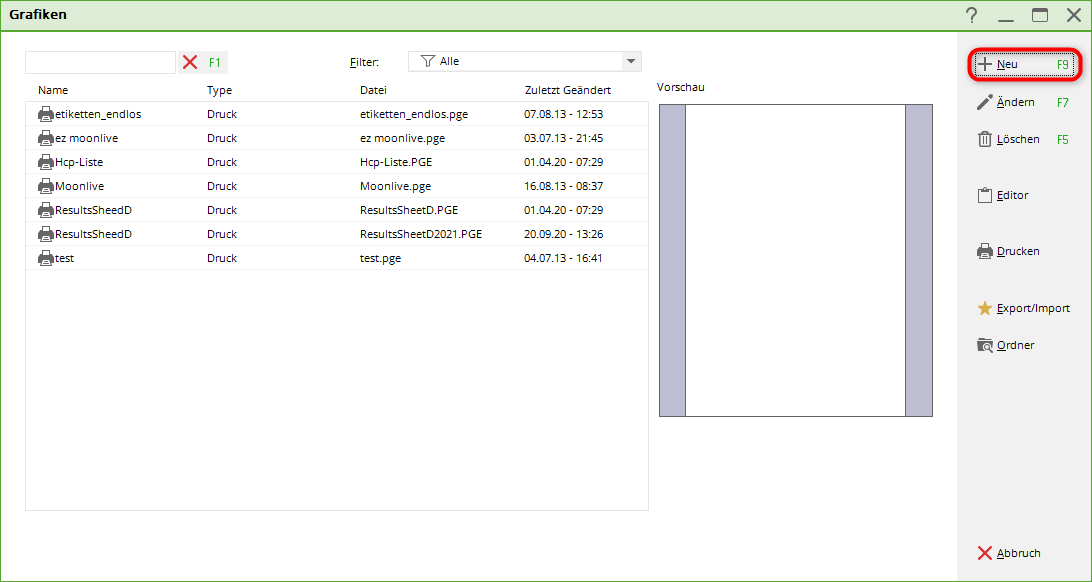Expand the Filter dropdown arrow
The image size is (1092, 582).
[631, 62]
